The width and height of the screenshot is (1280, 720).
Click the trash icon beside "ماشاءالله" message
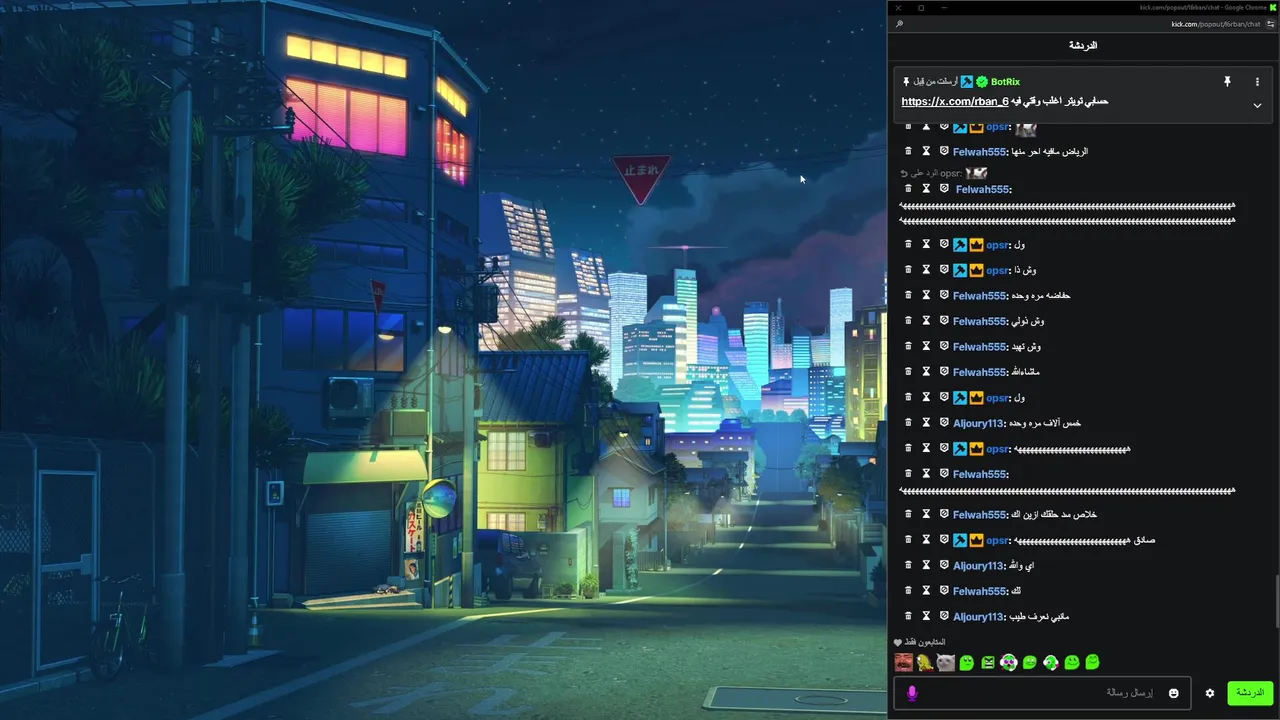[x=908, y=372]
